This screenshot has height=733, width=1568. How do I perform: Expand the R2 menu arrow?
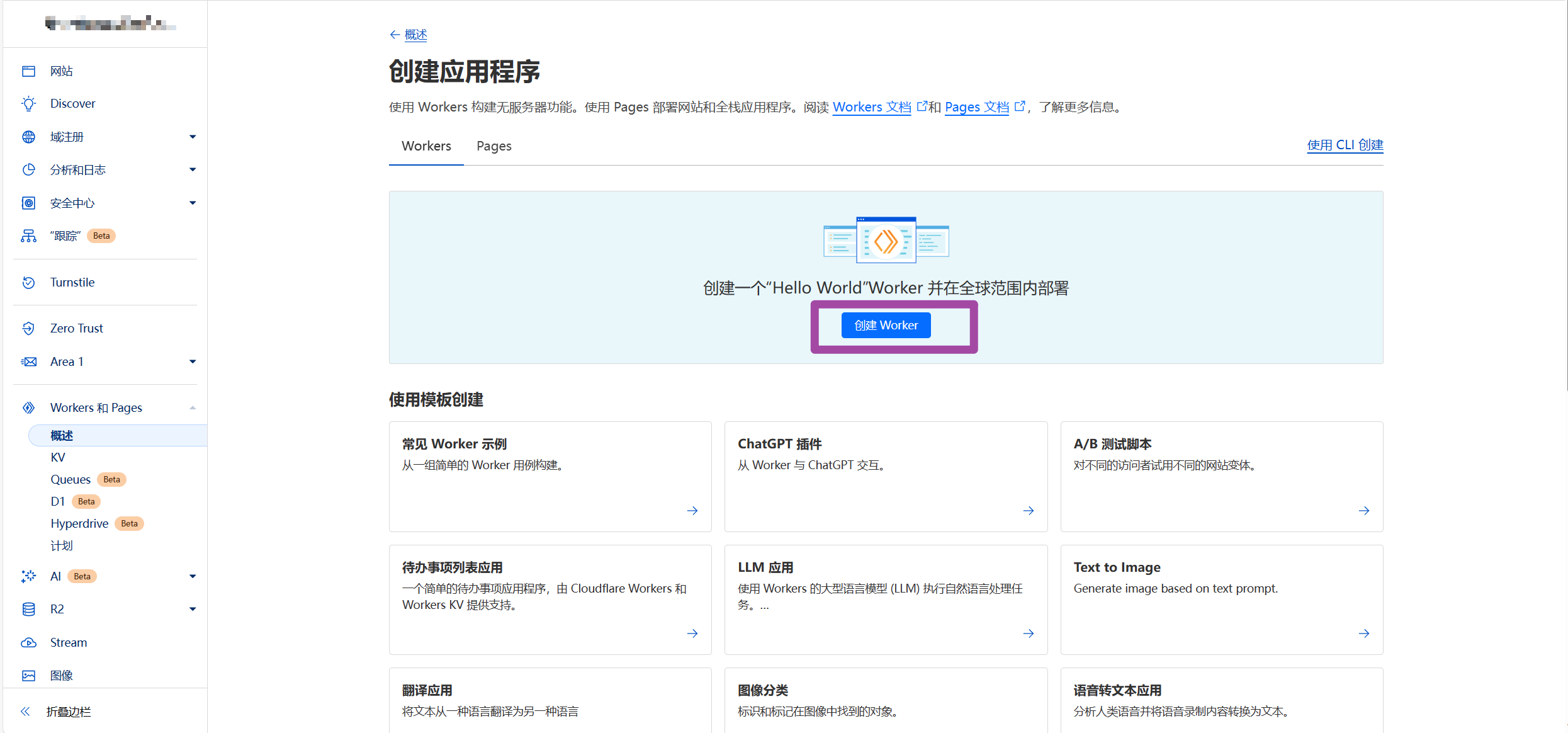click(x=193, y=609)
